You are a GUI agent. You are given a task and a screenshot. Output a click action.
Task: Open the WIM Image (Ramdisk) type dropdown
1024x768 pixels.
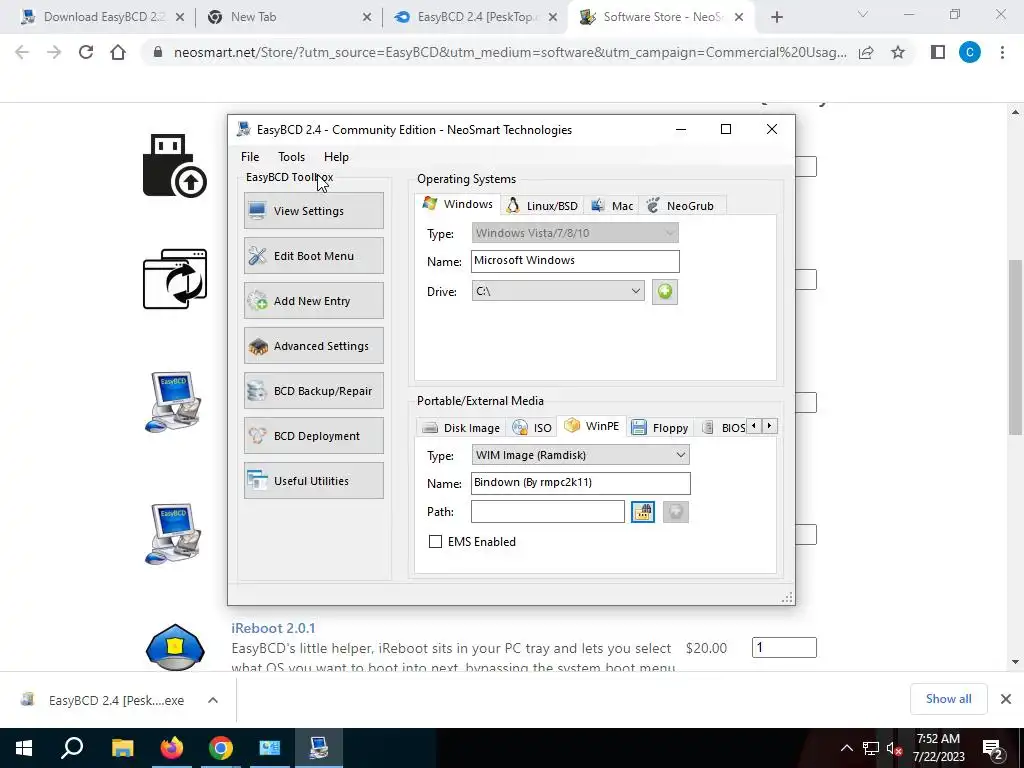pyautogui.click(x=580, y=455)
